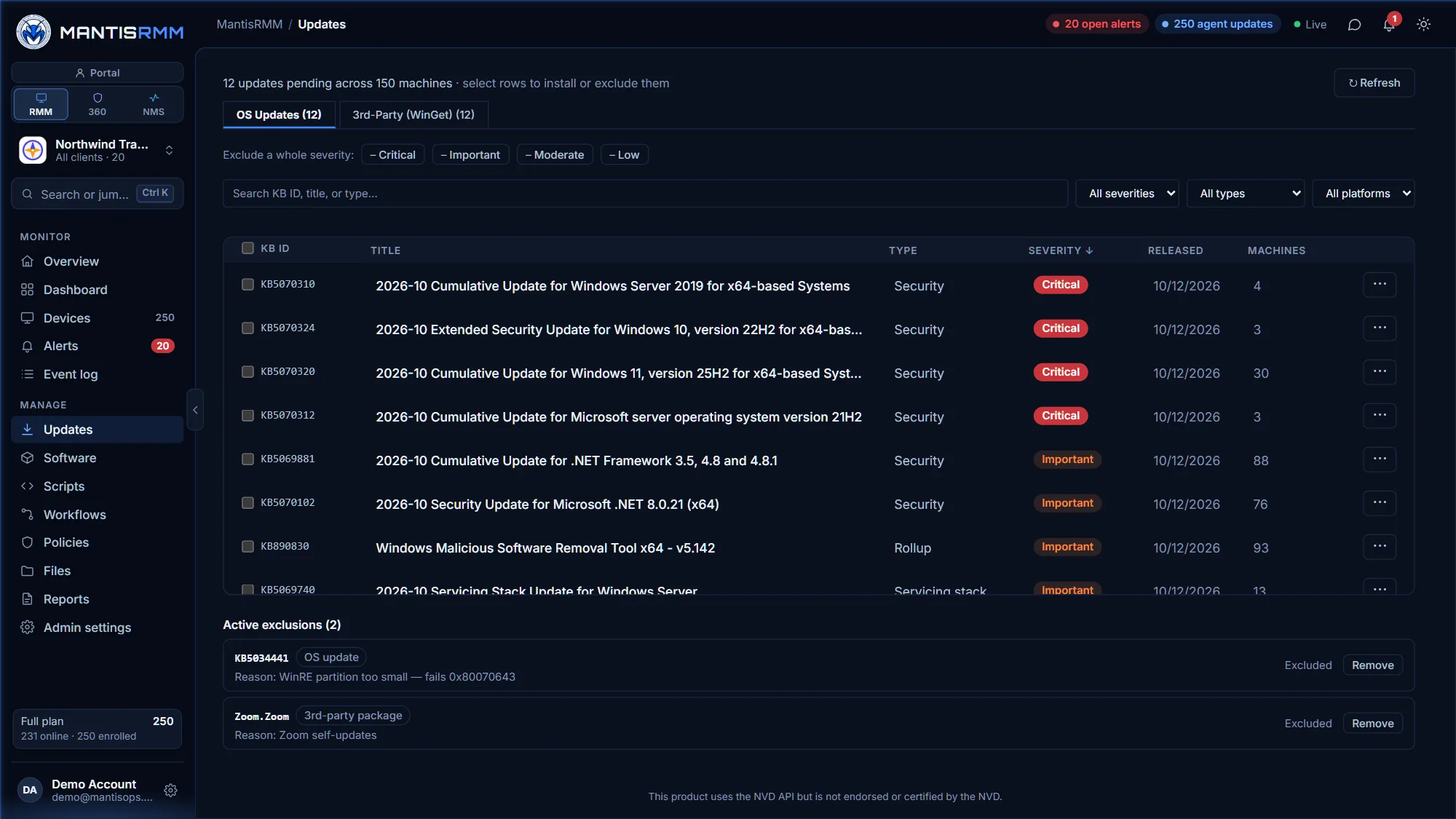Switch to the 3rd-Party (WinGet) tab
Viewport: 1456px width, 819px height.
(414, 115)
